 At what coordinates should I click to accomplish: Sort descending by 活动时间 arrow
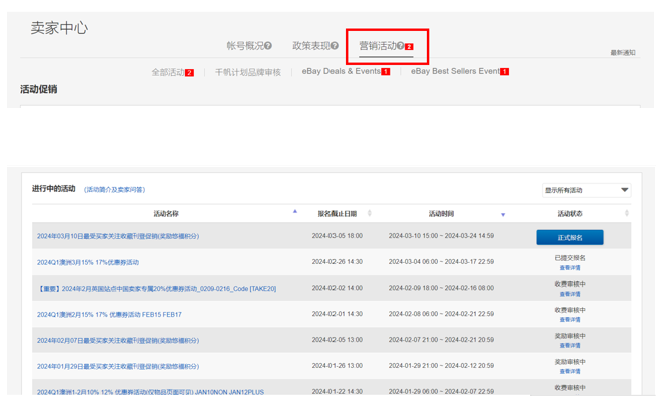tap(503, 215)
